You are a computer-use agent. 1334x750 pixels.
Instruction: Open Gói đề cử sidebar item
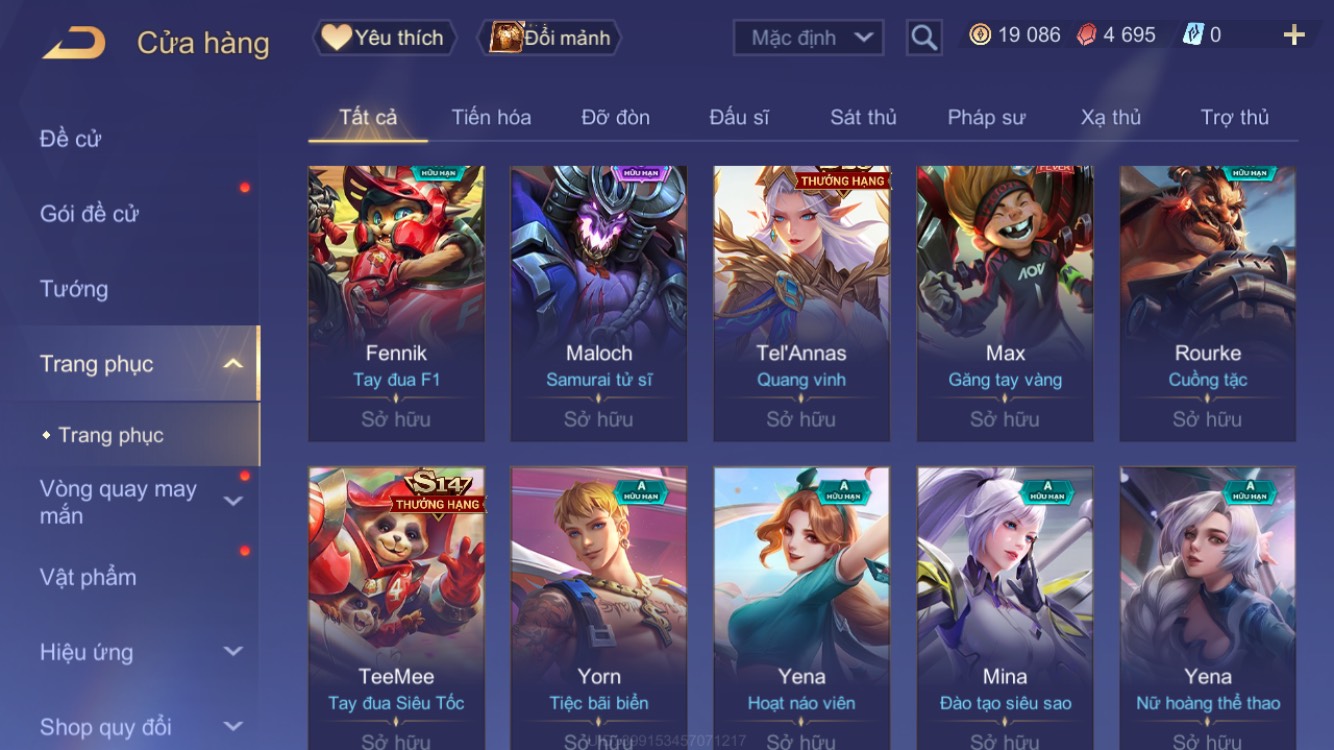point(89,213)
